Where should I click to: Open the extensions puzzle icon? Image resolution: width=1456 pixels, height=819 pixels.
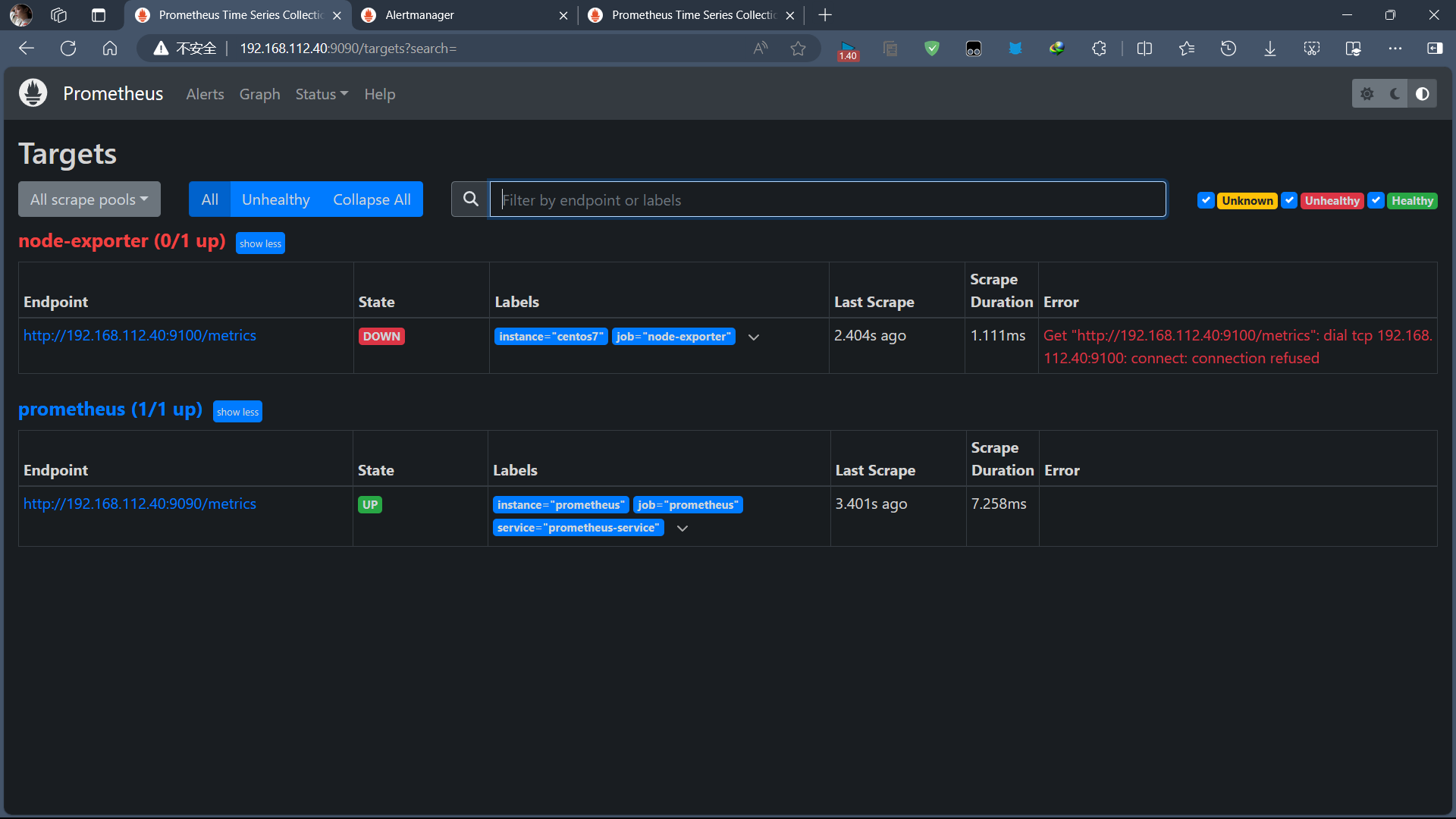[x=1099, y=49]
